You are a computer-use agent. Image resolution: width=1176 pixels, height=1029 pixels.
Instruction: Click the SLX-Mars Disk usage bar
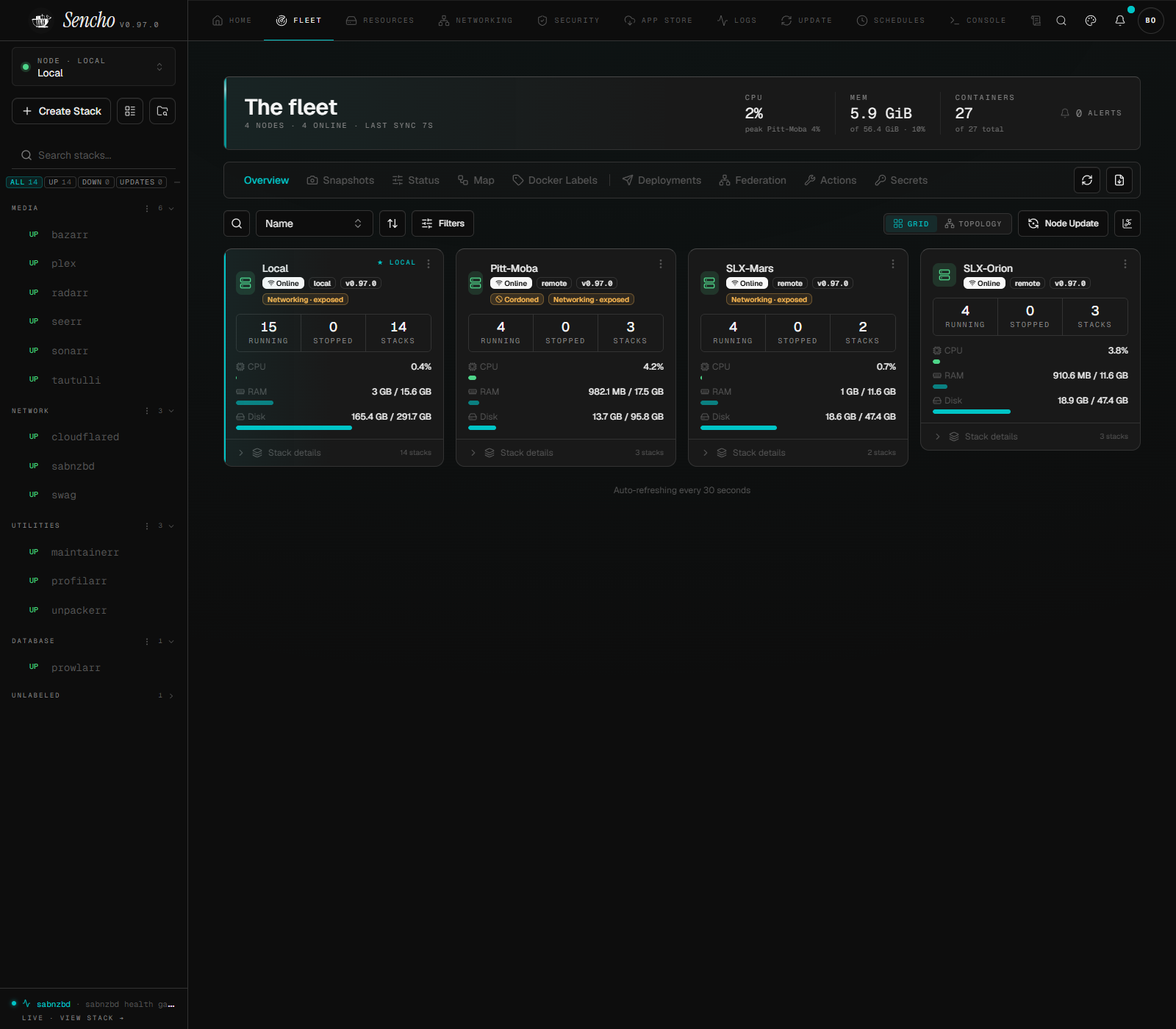[798, 427]
